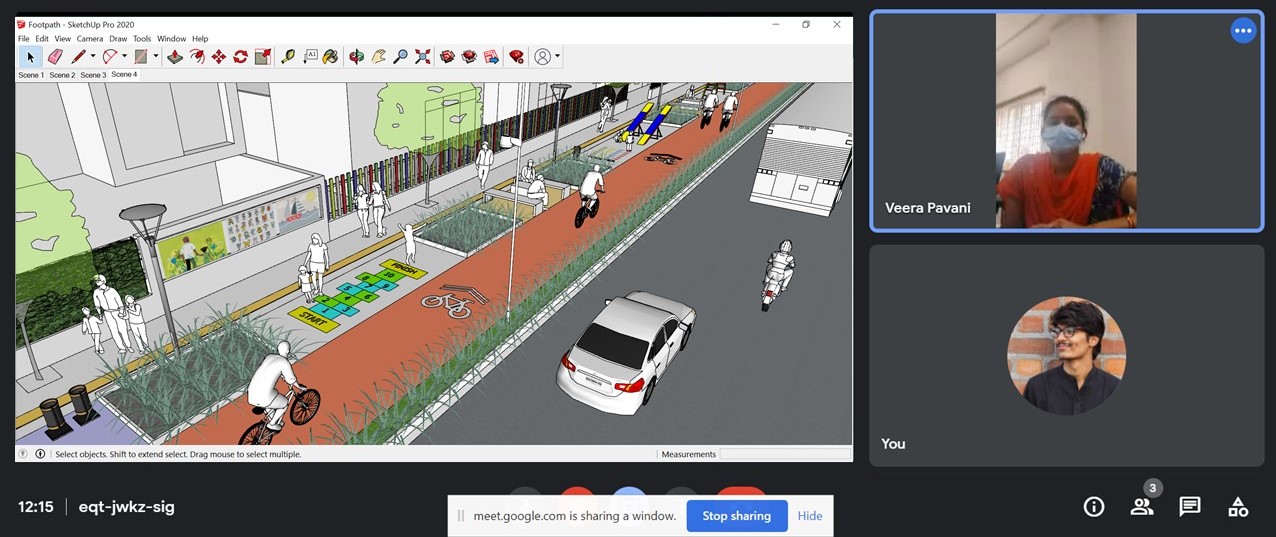Select the Paint Bucket tool

[330, 57]
